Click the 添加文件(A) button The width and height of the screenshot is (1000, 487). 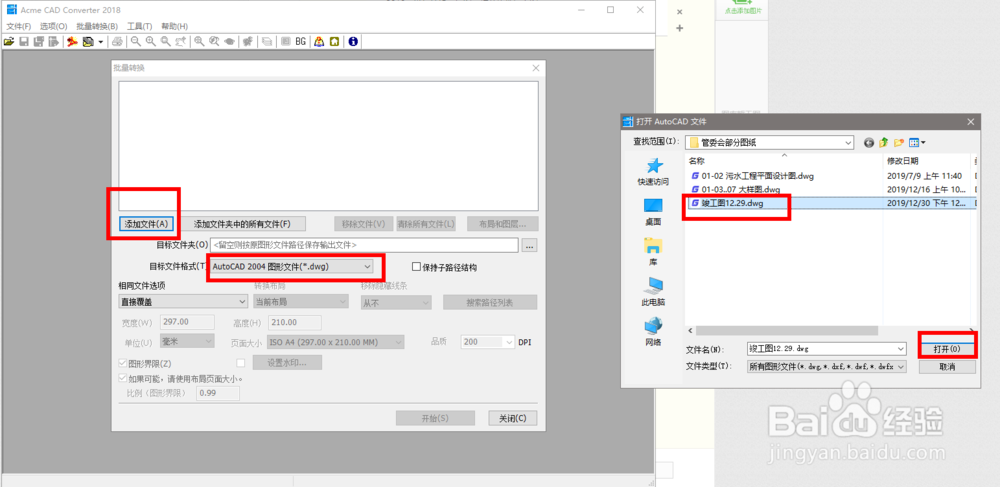pos(146,224)
